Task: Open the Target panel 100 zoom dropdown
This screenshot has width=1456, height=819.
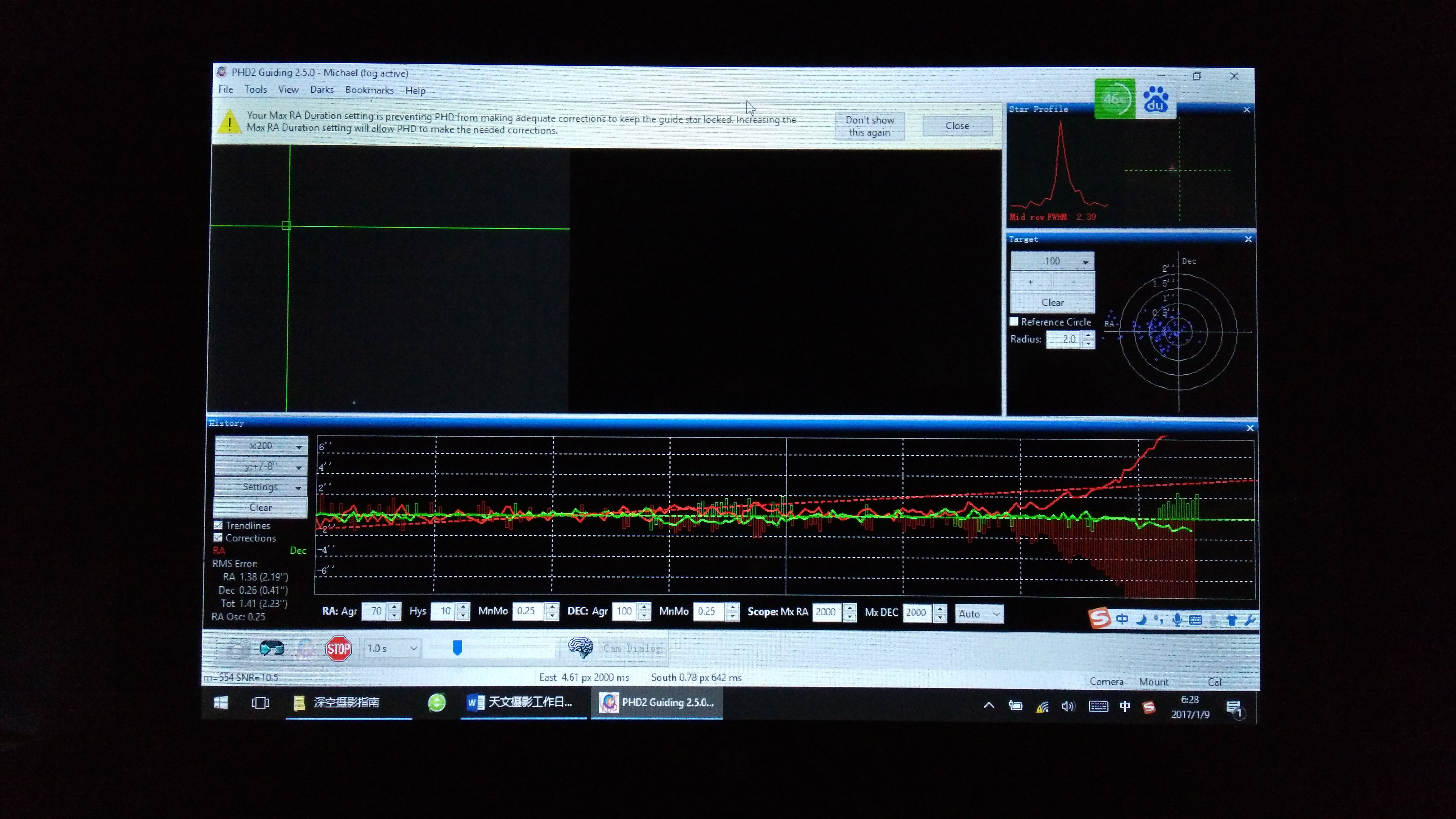Action: (x=1053, y=261)
